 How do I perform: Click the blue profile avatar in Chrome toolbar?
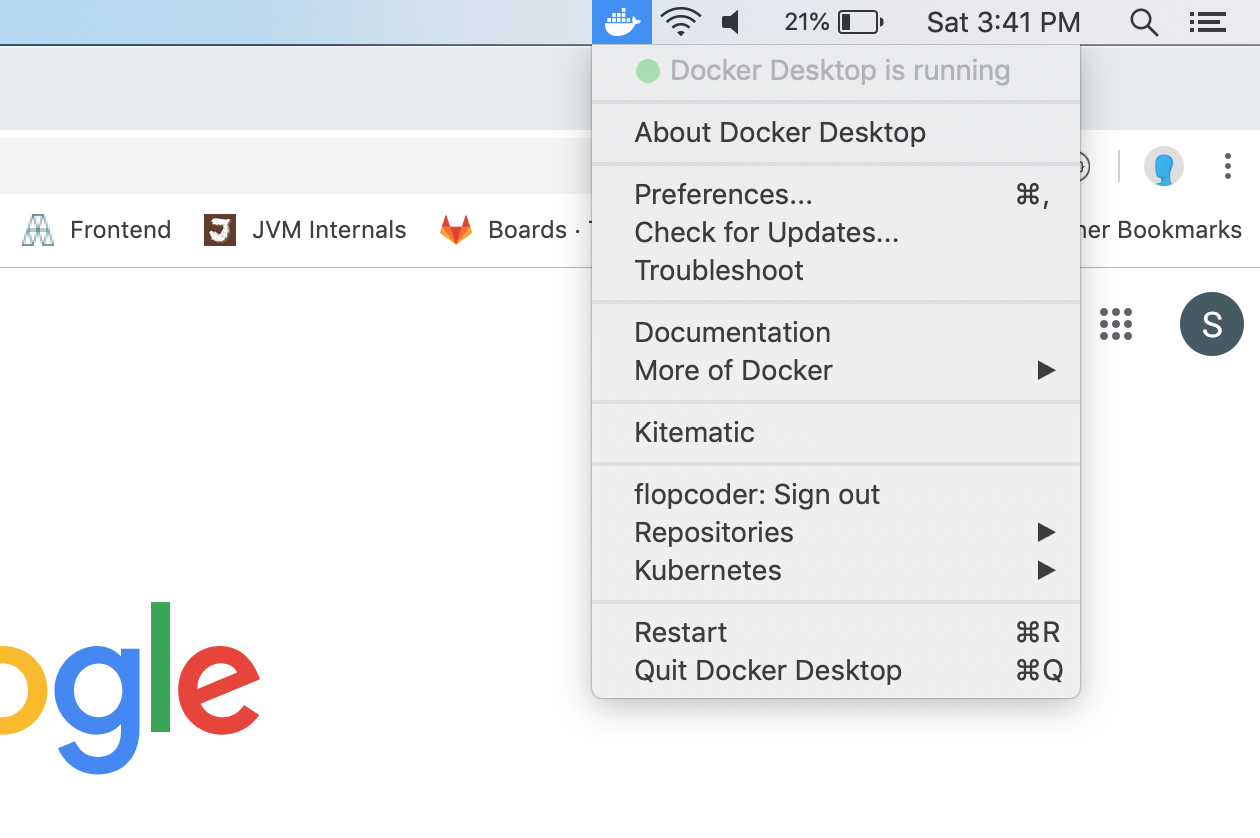1164,166
